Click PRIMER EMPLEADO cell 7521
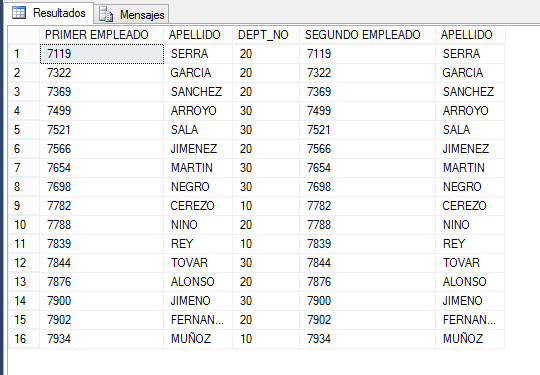 pyautogui.click(x=102, y=130)
